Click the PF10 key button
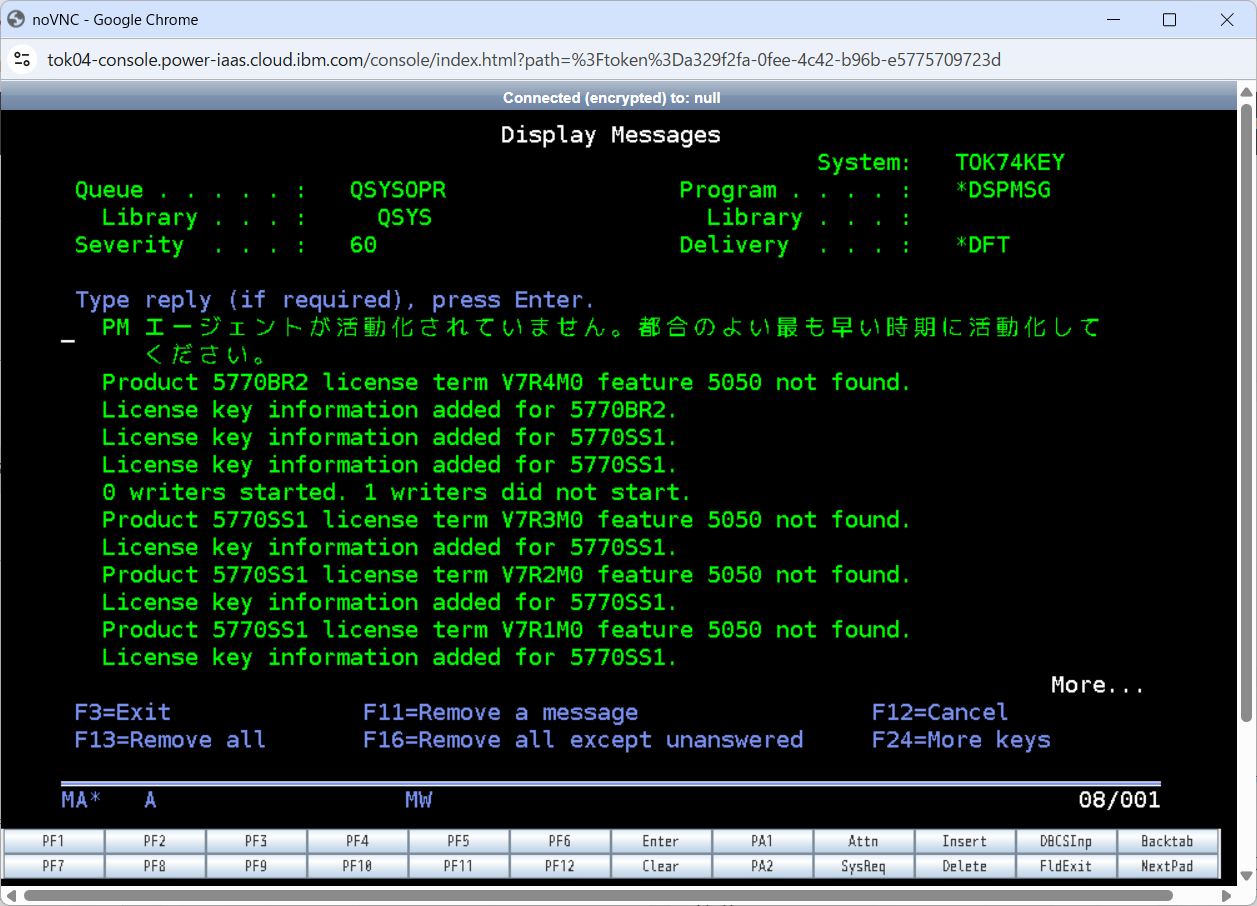 pyautogui.click(x=357, y=866)
